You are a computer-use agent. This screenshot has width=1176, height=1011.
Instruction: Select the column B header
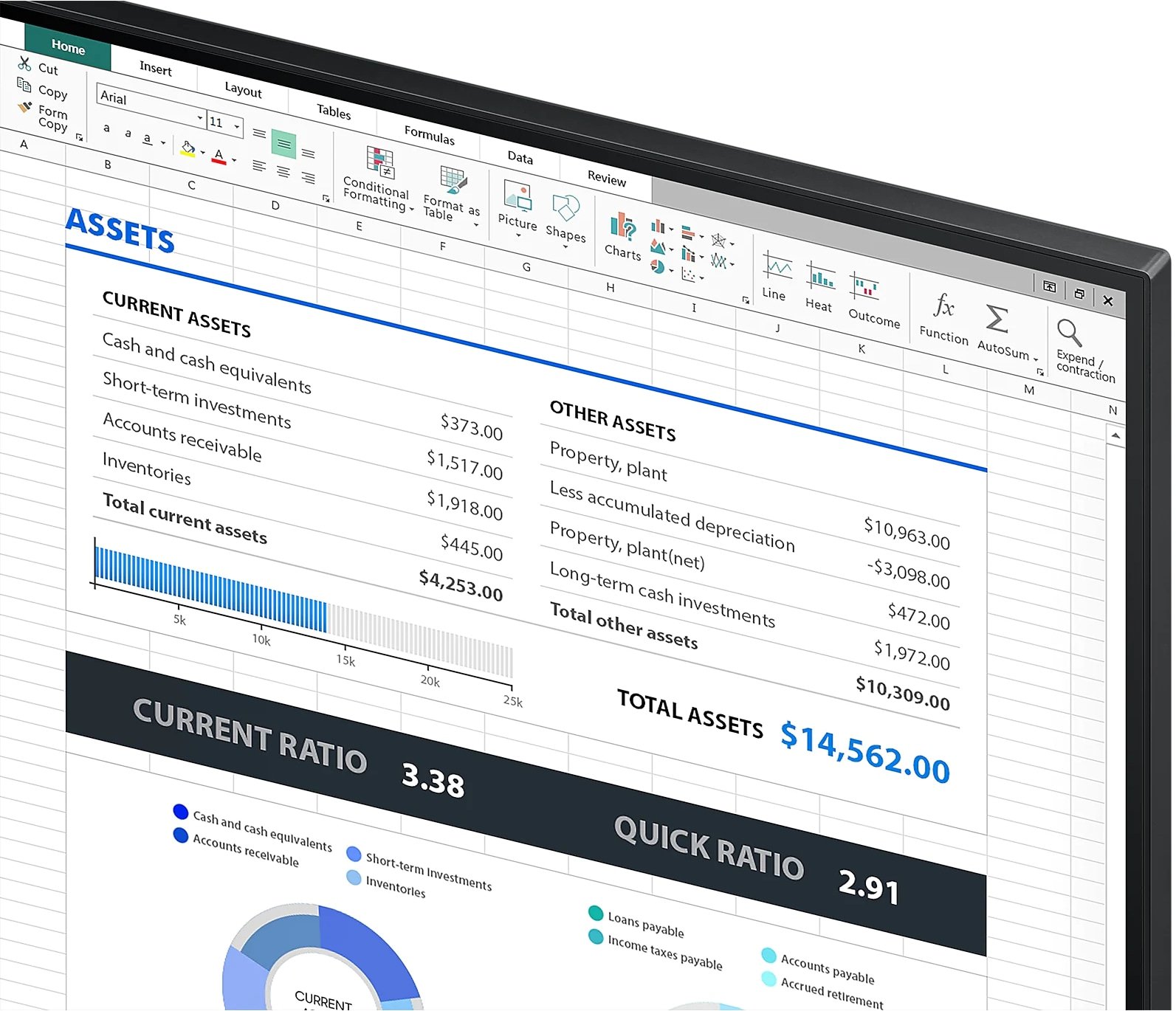pyautogui.click(x=108, y=165)
